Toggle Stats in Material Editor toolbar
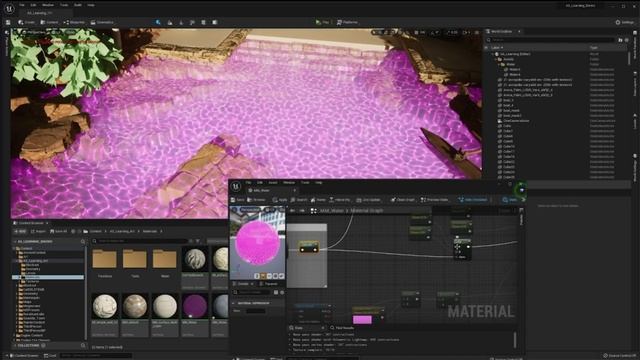 (x=510, y=200)
